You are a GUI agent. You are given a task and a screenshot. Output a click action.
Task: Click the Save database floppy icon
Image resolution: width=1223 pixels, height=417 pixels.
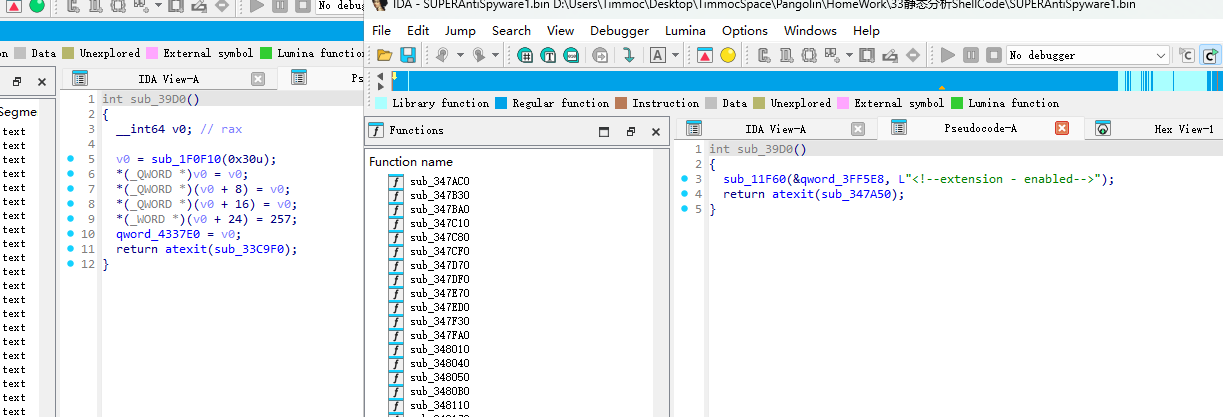[x=408, y=55]
